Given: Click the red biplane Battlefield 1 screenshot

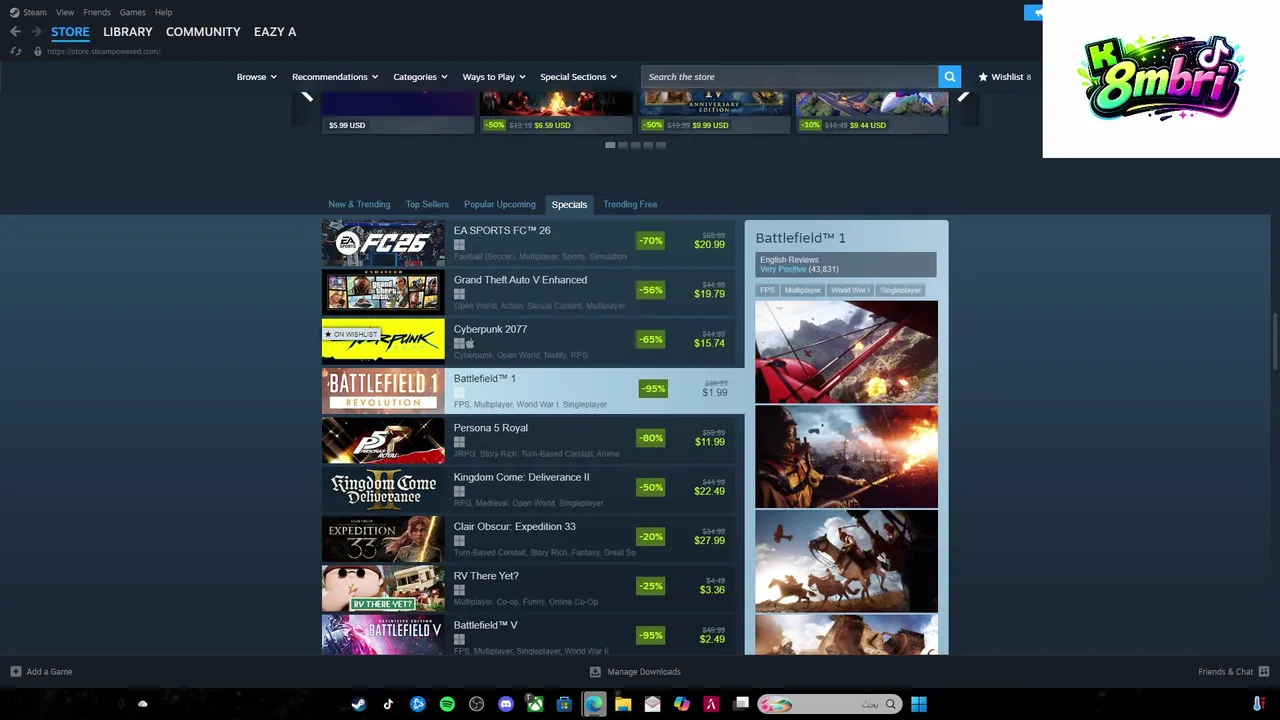Looking at the screenshot, I should click(846, 351).
